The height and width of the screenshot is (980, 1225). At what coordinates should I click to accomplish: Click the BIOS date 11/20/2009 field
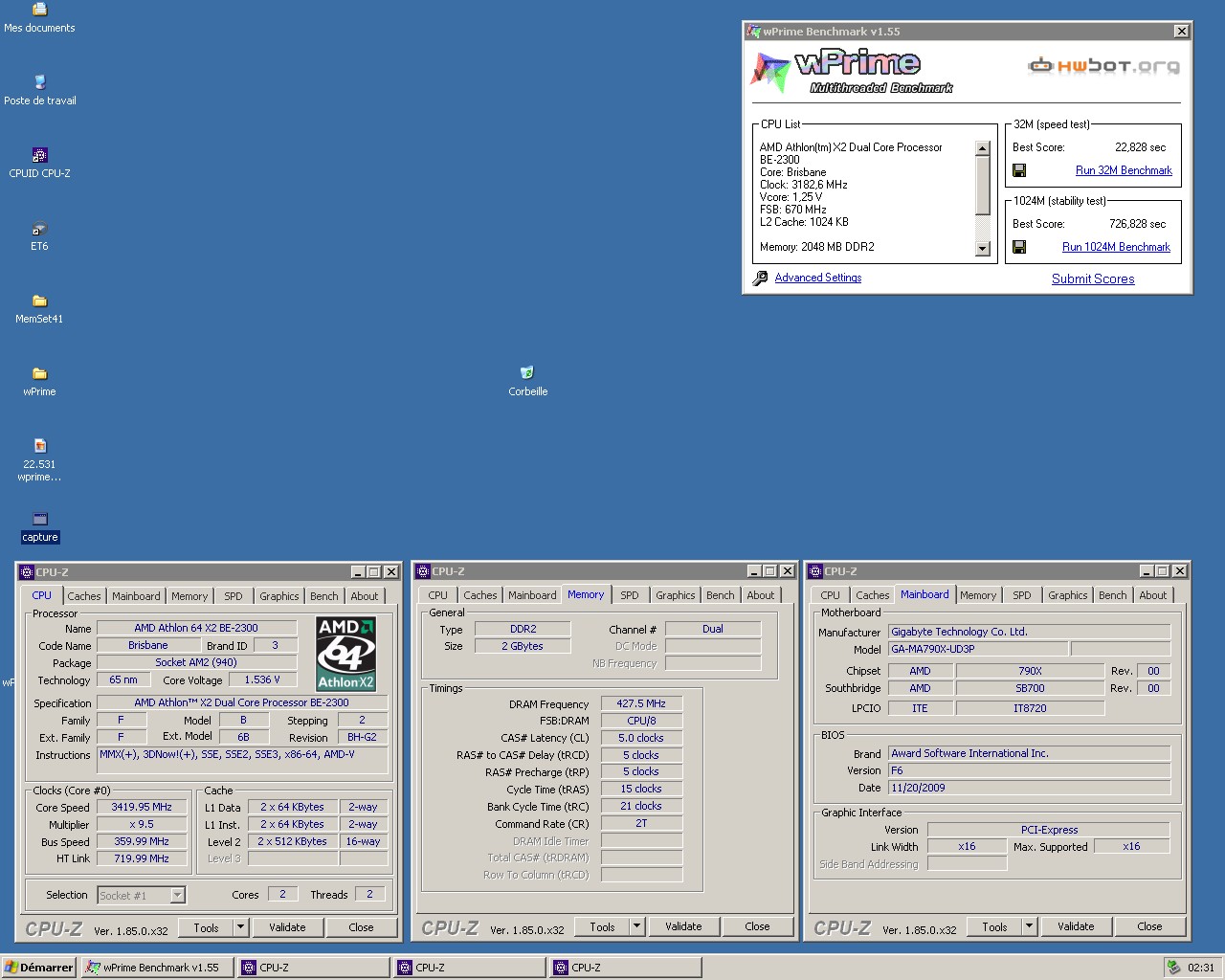(x=1030, y=788)
